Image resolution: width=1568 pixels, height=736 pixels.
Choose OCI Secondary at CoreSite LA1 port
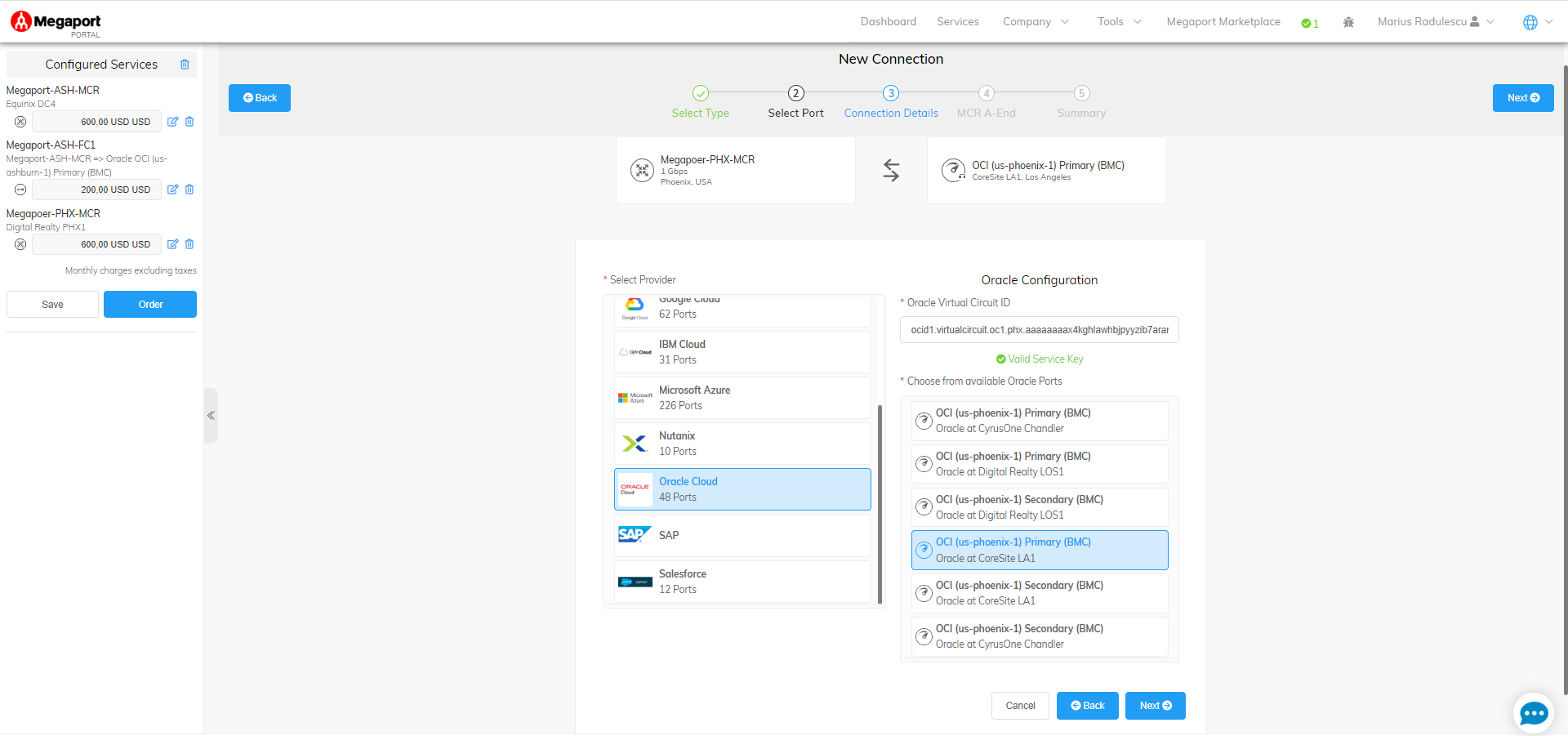(1039, 593)
